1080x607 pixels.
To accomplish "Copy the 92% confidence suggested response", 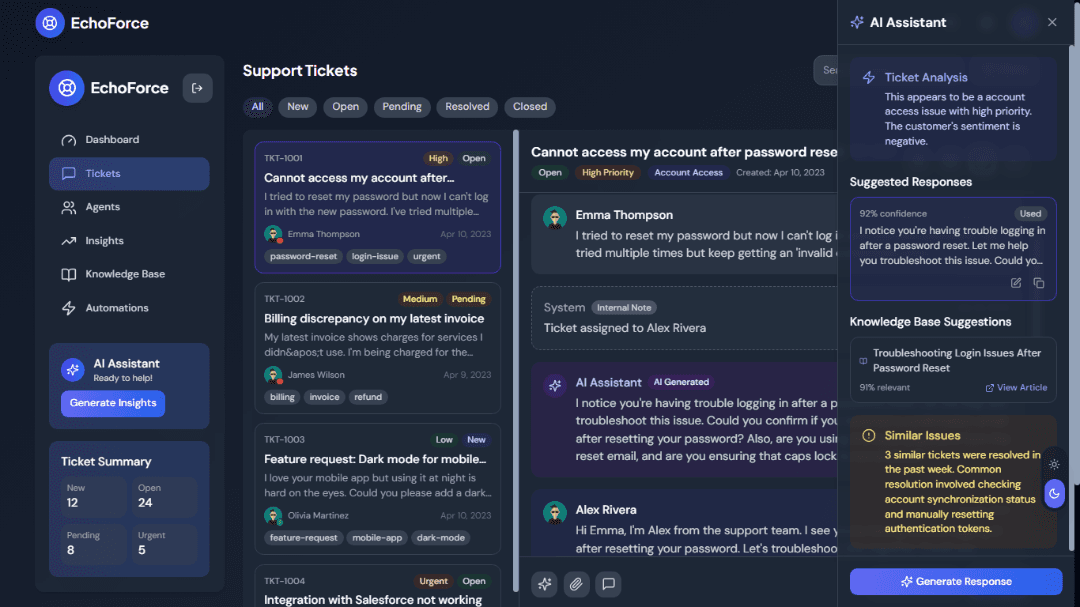I will coord(1038,283).
